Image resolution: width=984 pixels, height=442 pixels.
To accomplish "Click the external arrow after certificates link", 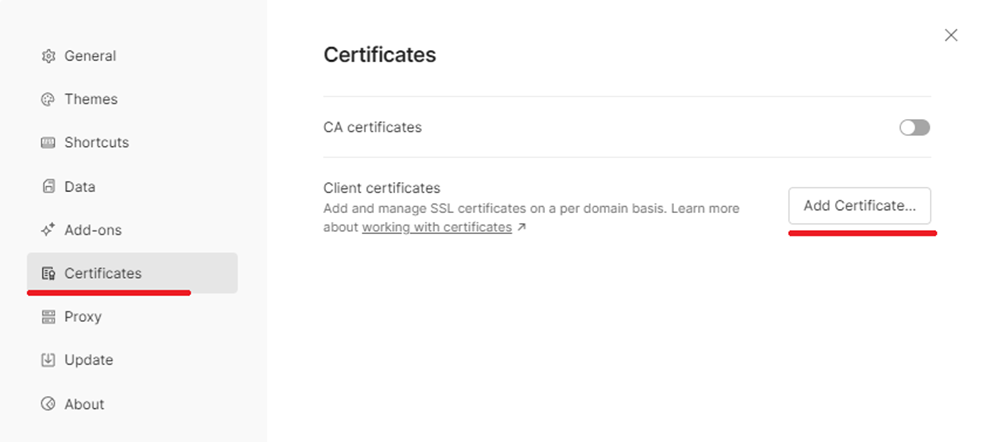I will point(521,227).
